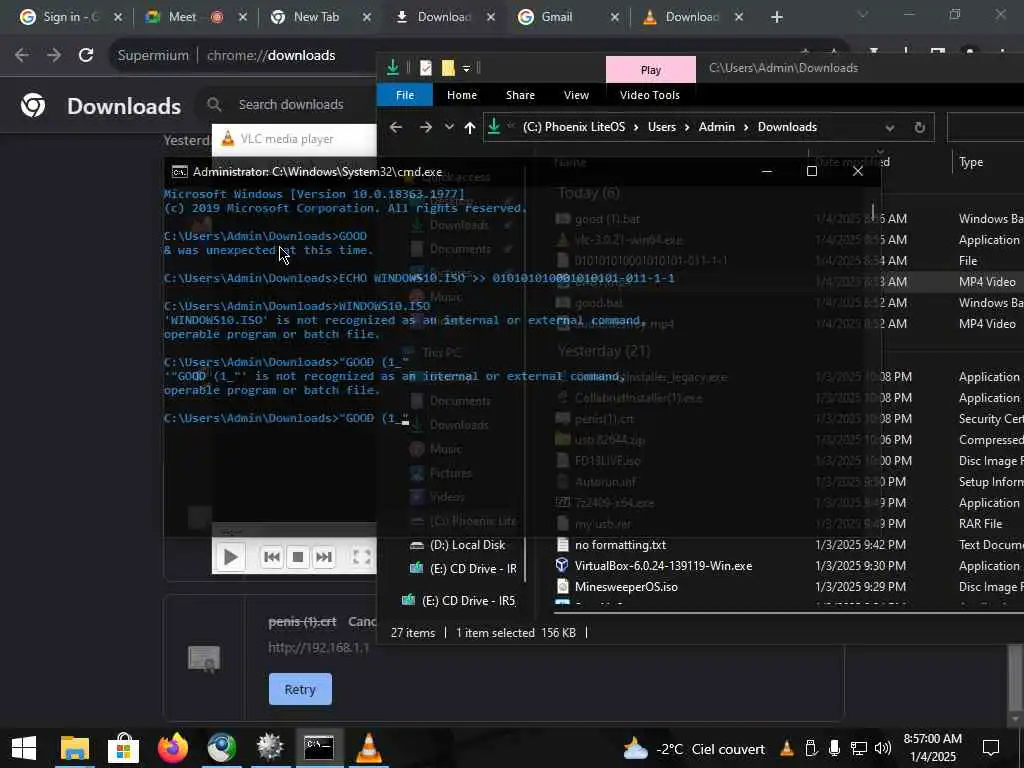Go back in File Explorer
The height and width of the screenshot is (768, 1024).
396,127
